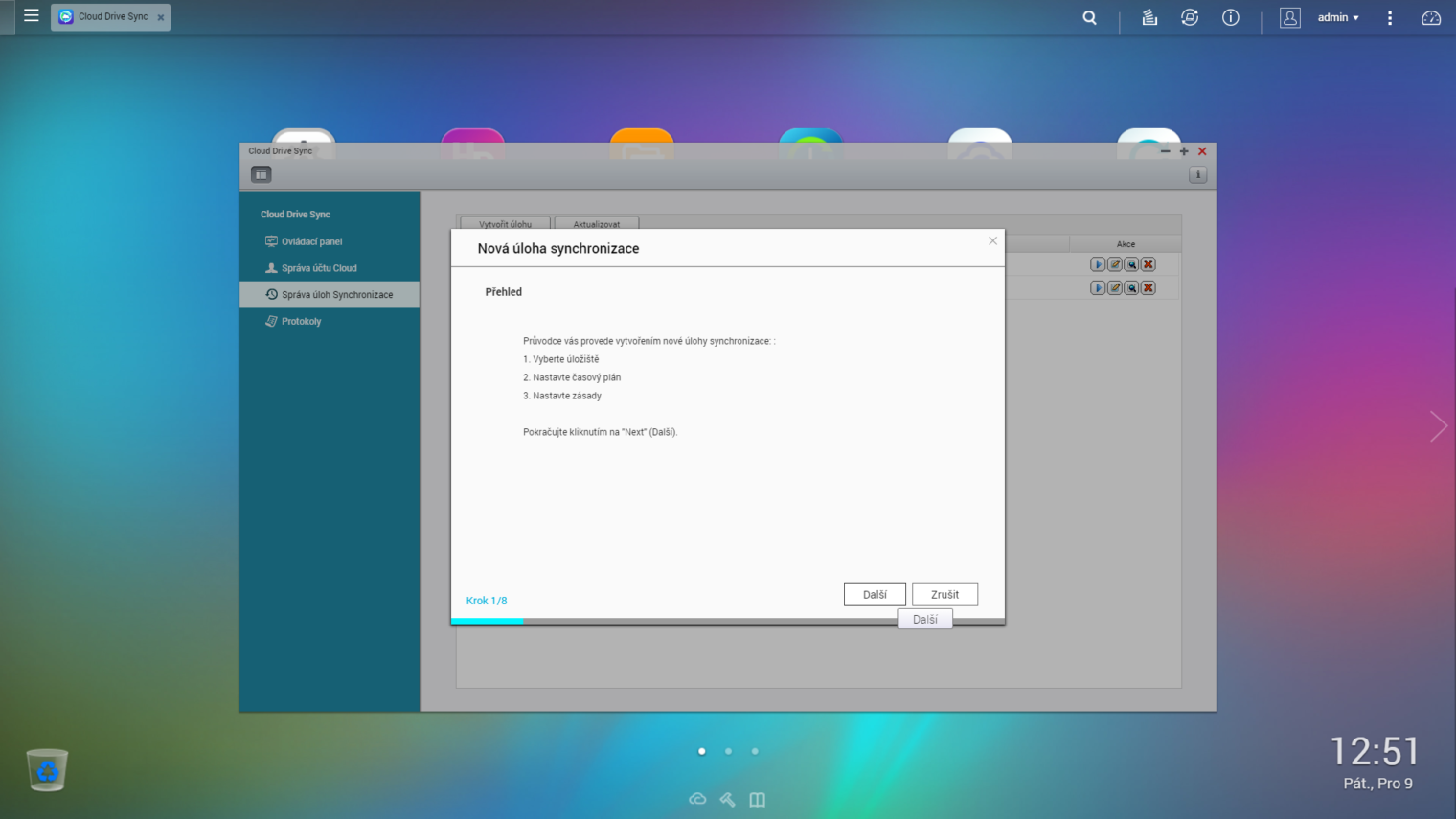The height and width of the screenshot is (819, 1456).
Task: Select the second desktop page dot
Action: pos(728,751)
